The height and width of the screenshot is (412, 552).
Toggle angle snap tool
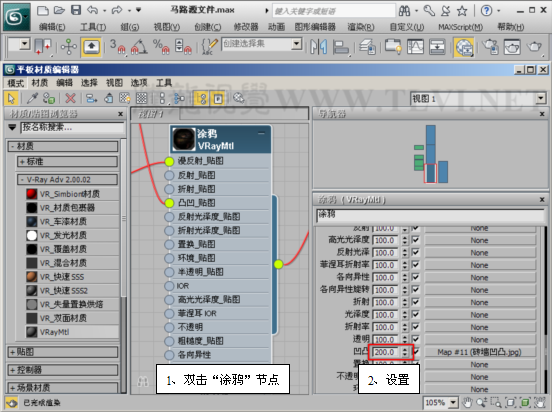point(139,47)
